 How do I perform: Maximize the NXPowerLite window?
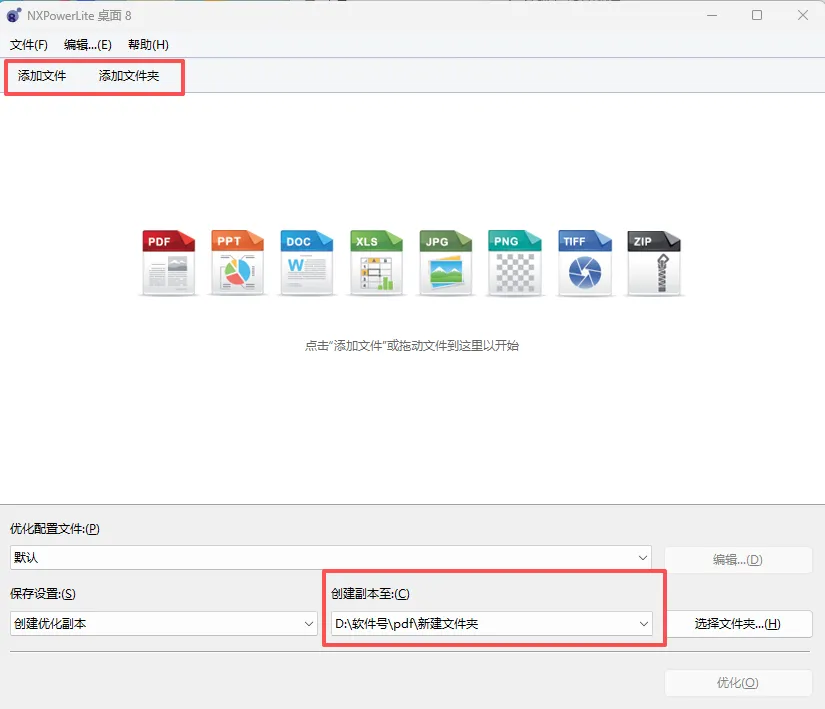click(757, 15)
